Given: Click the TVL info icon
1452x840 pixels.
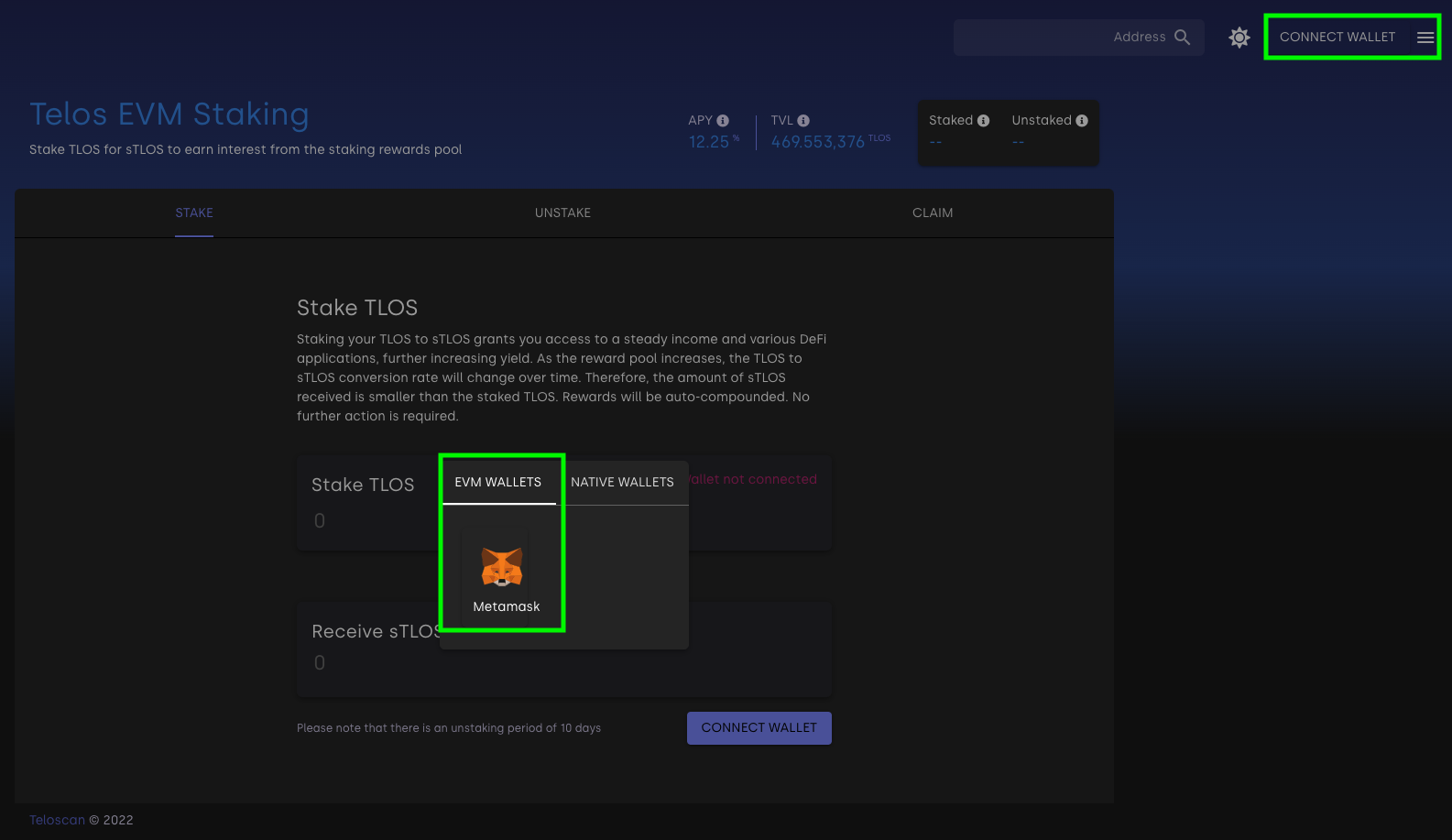Looking at the screenshot, I should pos(803,121).
